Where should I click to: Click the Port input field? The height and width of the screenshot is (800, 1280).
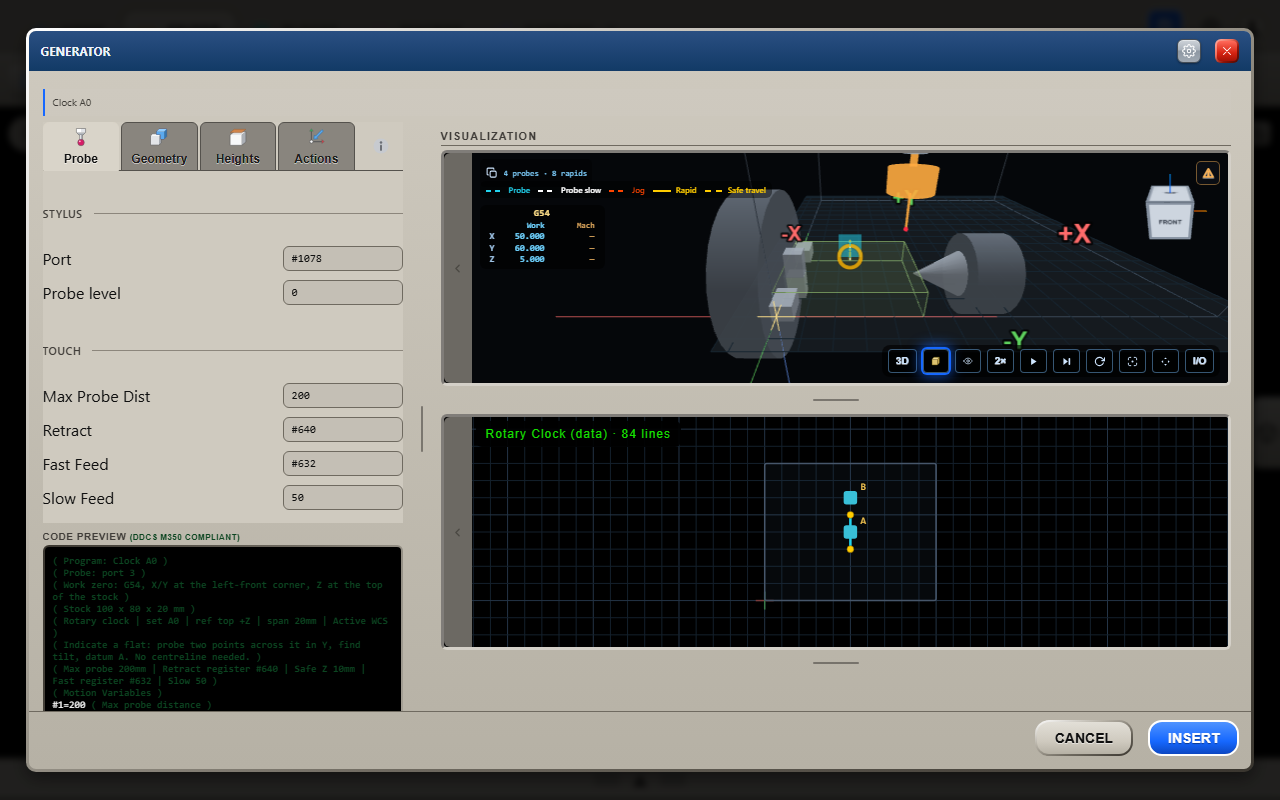tap(343, 259)
